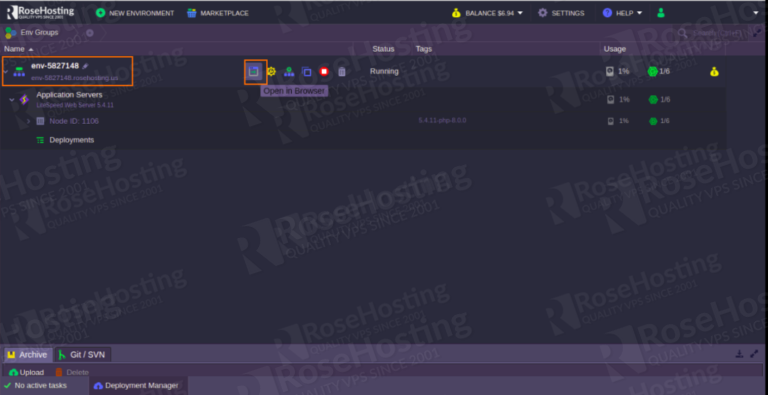Expand the deployment manager panel to full size
Screen dimensions: 768x395
point(754,353)
